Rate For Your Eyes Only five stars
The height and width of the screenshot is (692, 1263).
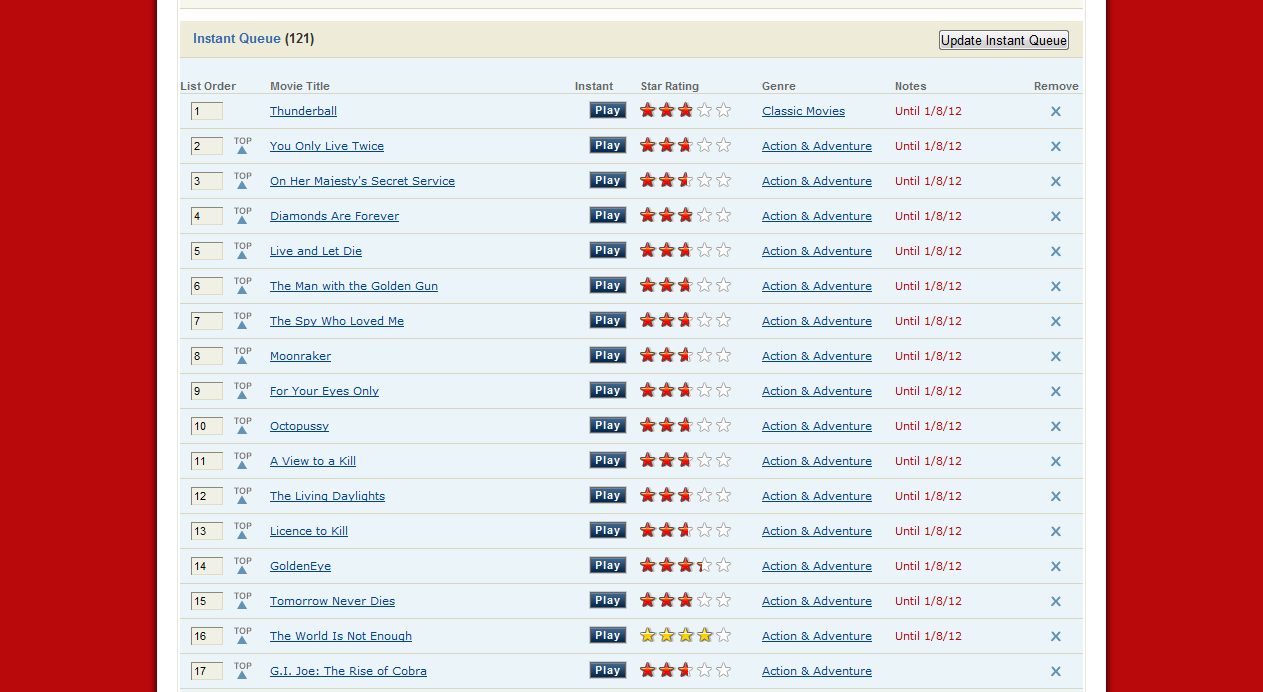723,390
